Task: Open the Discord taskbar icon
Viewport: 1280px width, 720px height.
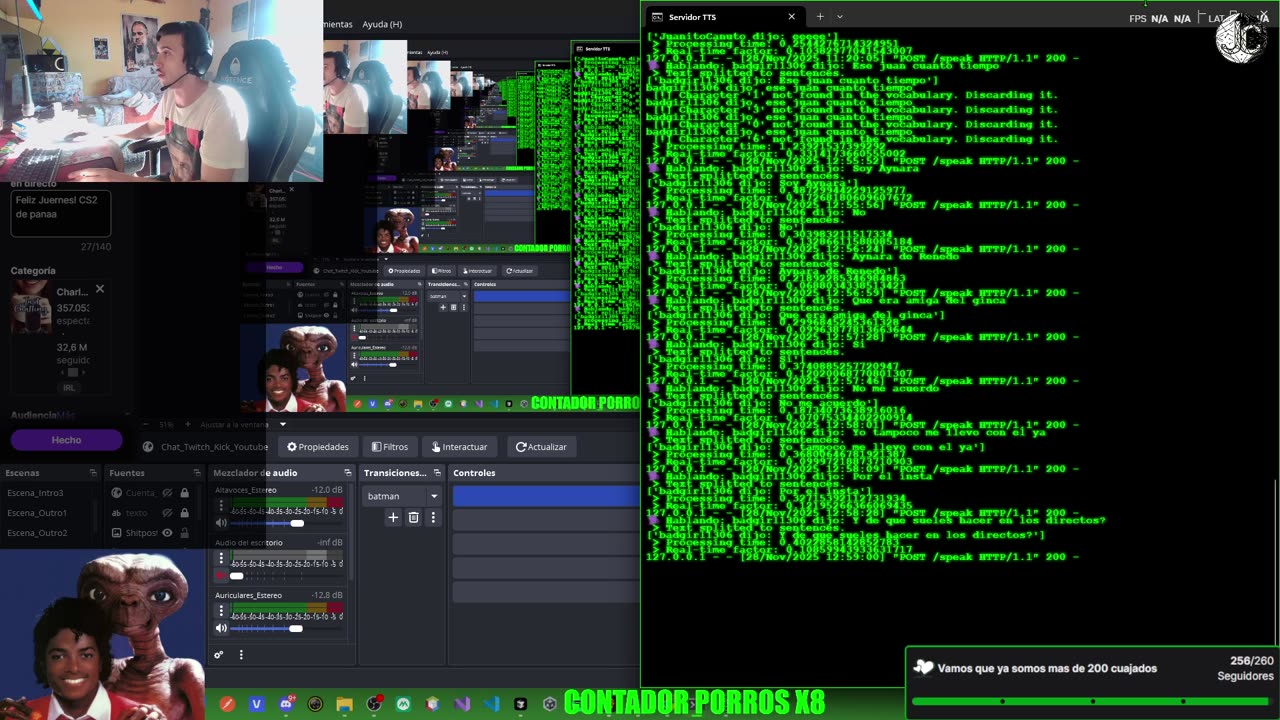Action: click(286, 704)
